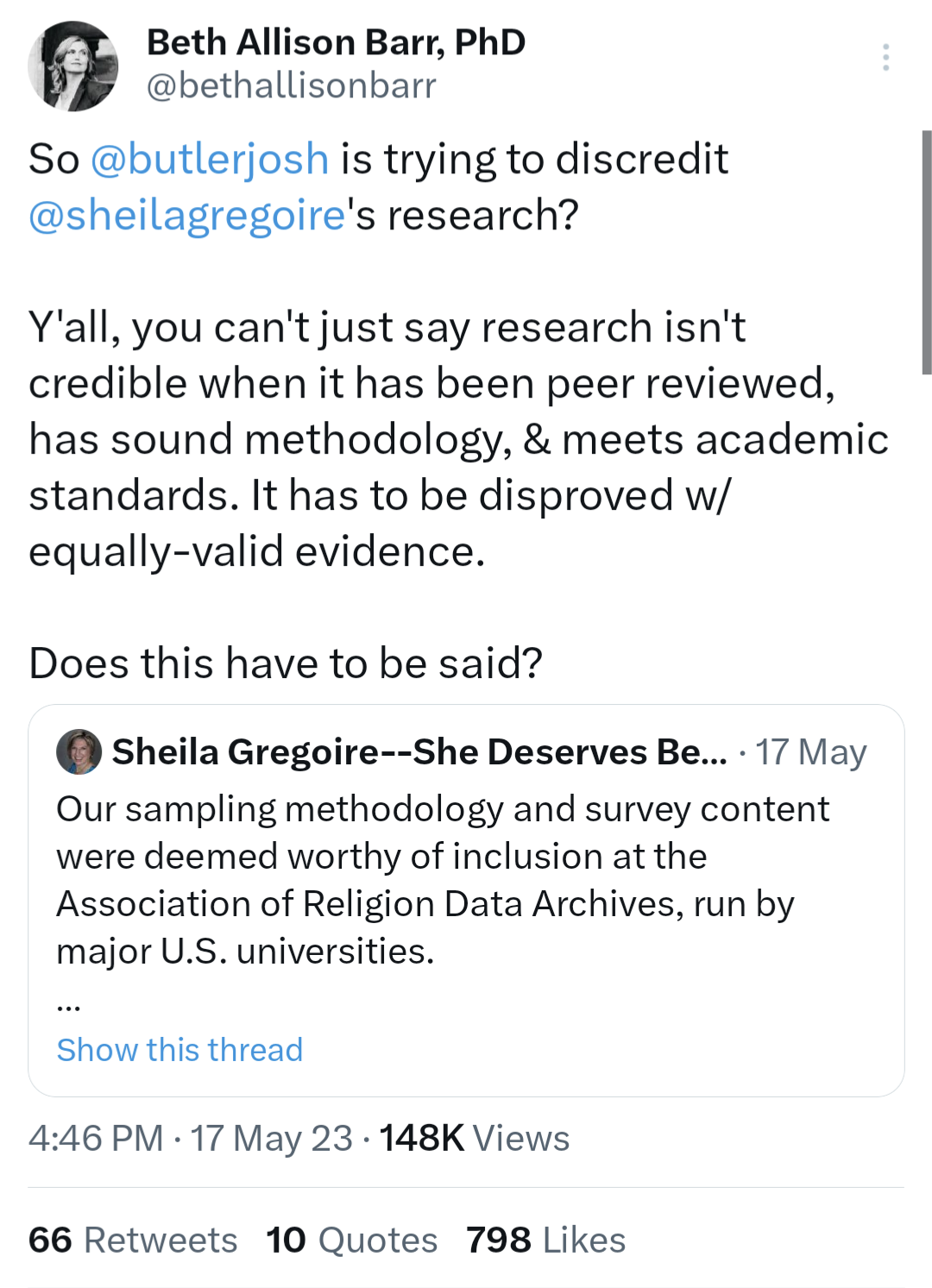Visit the @sheilagregoire mention link
932x1288 pixels.
click(187, 215)
